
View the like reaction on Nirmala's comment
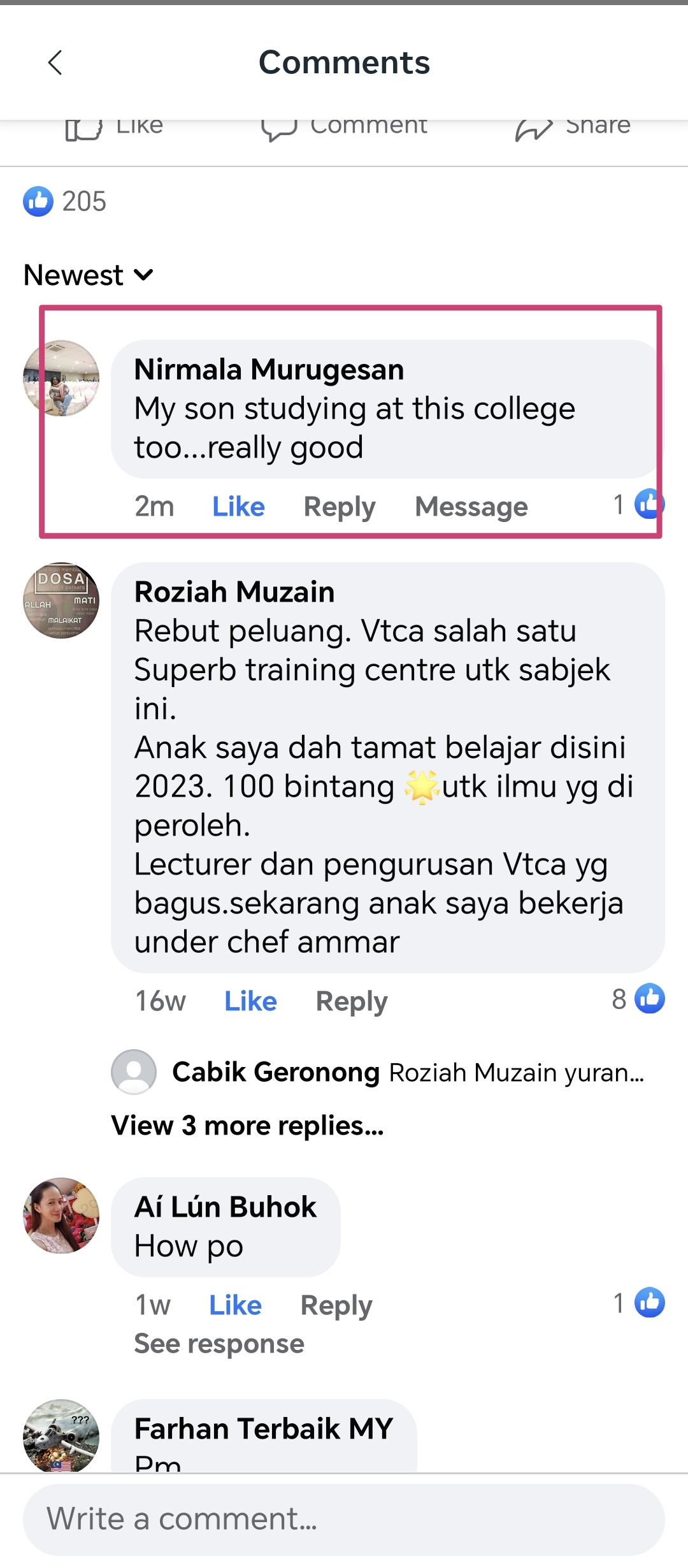pos(639,504)
